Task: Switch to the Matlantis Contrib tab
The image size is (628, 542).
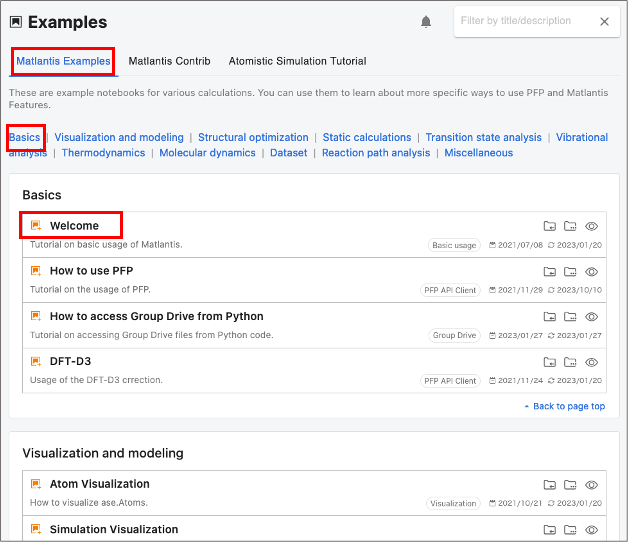Action: [169, 61]
